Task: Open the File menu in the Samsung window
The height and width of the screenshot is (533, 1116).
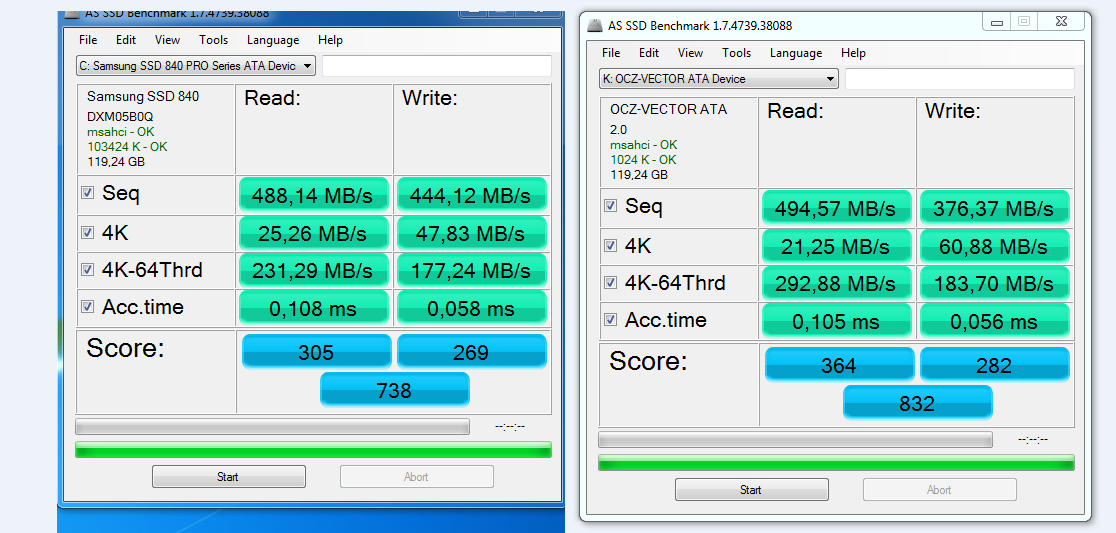Action: click(88, 40)
